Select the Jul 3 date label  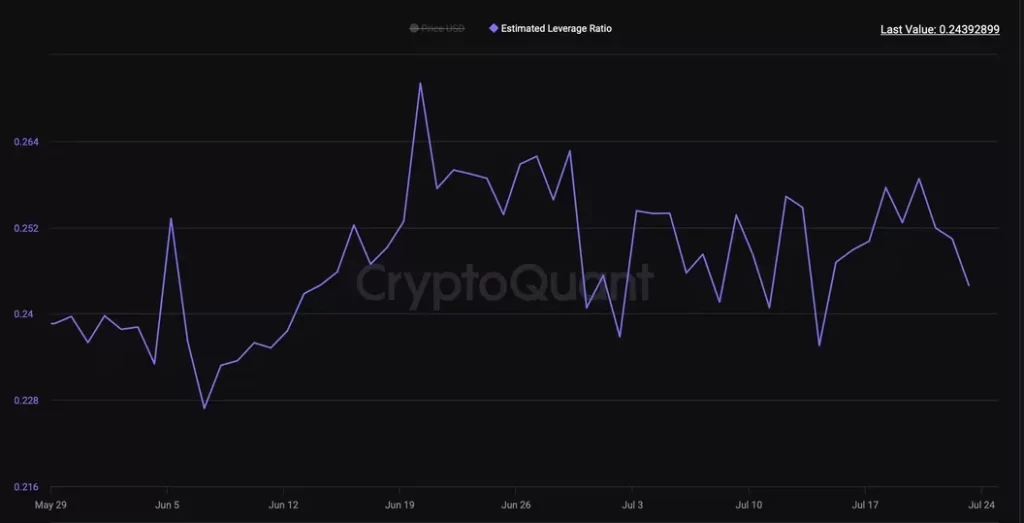tap(632, 505)
